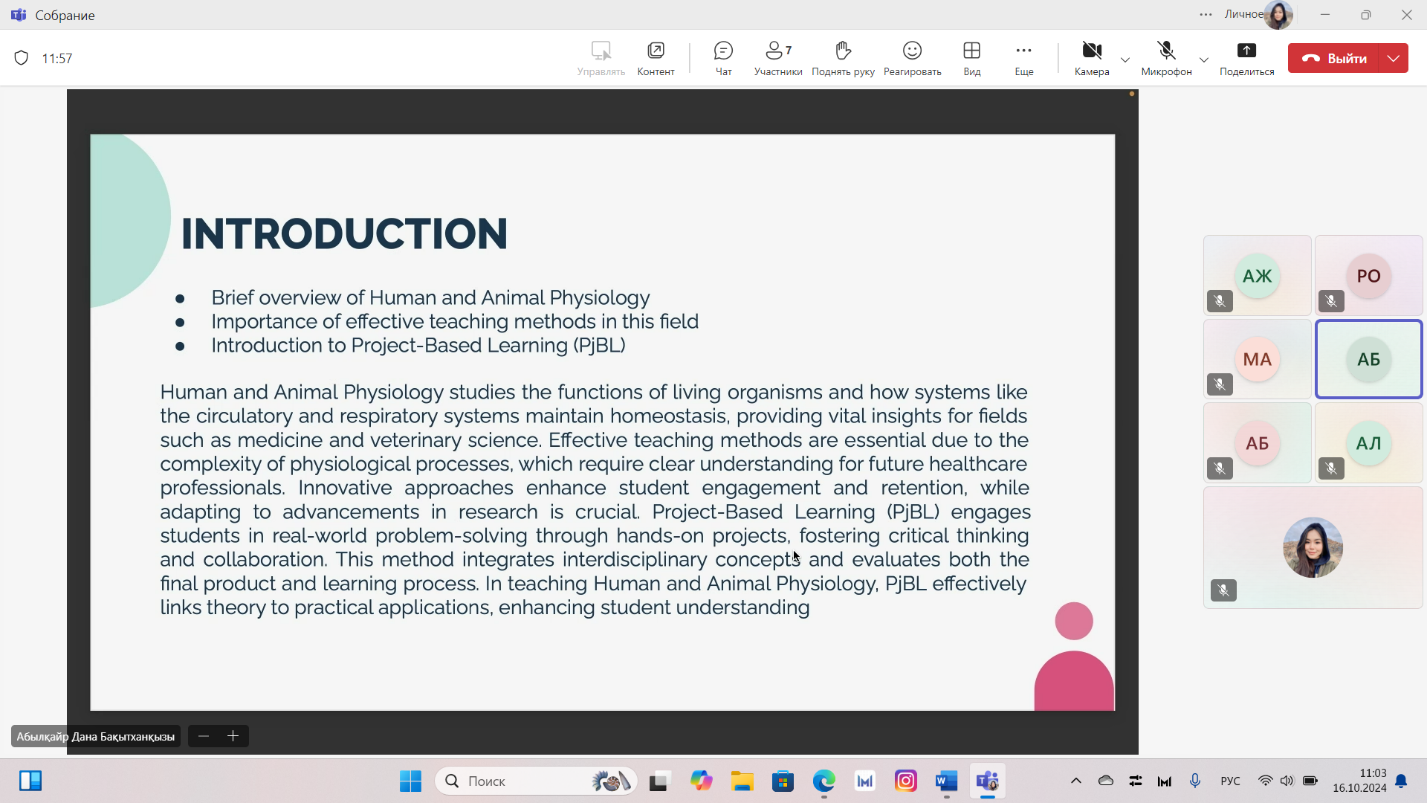This screenshot has width=1427, height=803.
Task: Open the Content (Контент) pop-out button
Action: 656,58
